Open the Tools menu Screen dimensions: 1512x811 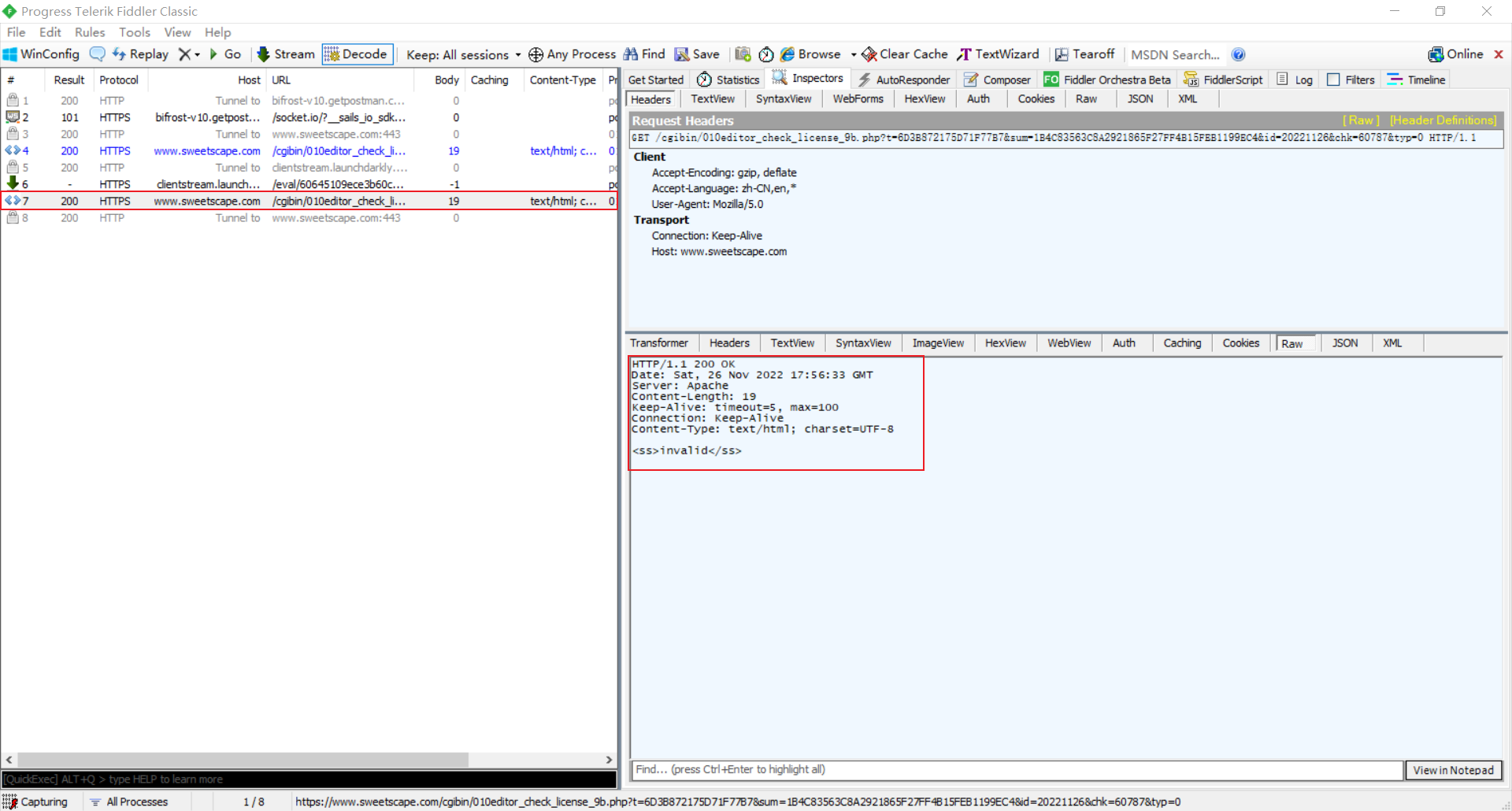(135, 32)
